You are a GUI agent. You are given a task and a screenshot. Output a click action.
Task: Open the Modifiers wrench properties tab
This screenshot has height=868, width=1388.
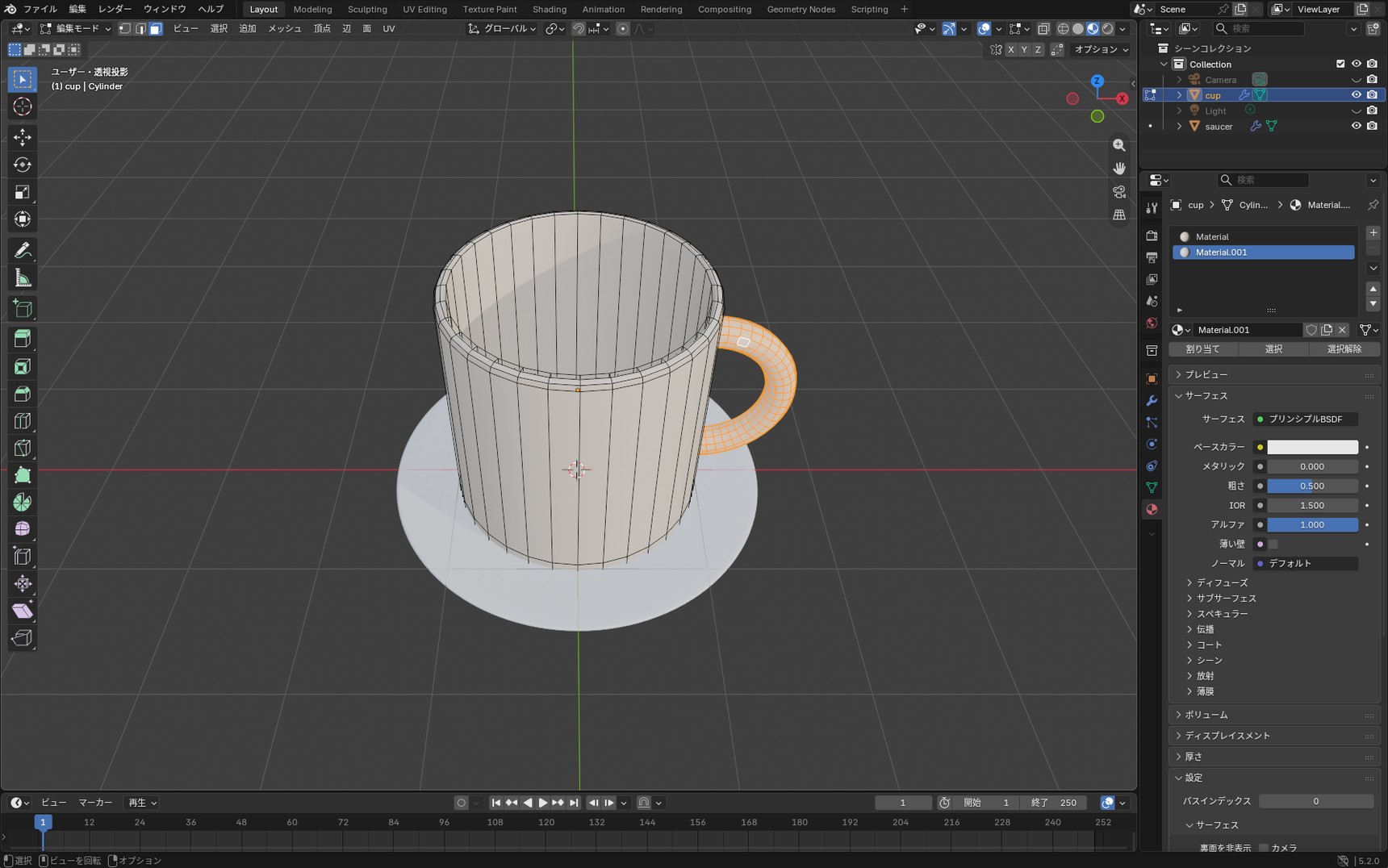pyautogui.click(x=1152, y=401)
